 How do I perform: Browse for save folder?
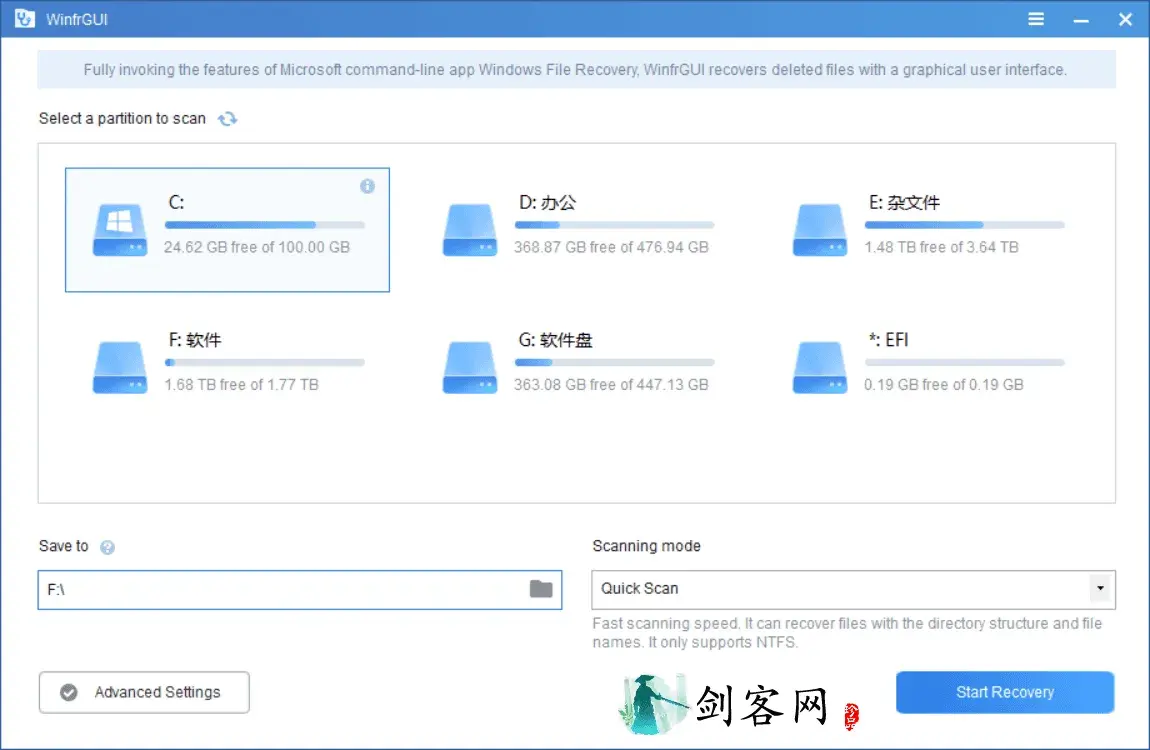click(541, 589)
